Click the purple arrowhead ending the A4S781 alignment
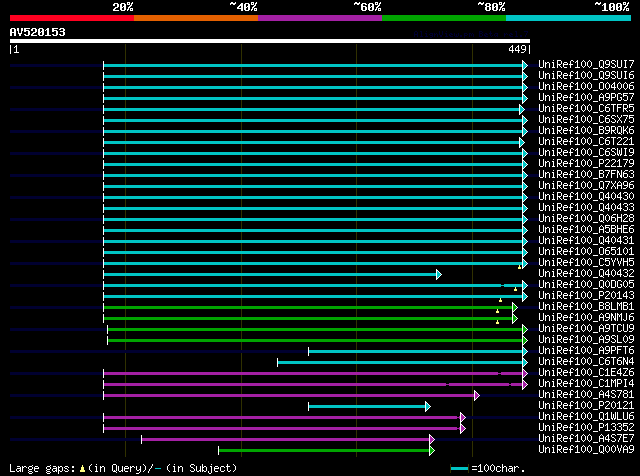This screenshot has width=640, height=476. 477,396
